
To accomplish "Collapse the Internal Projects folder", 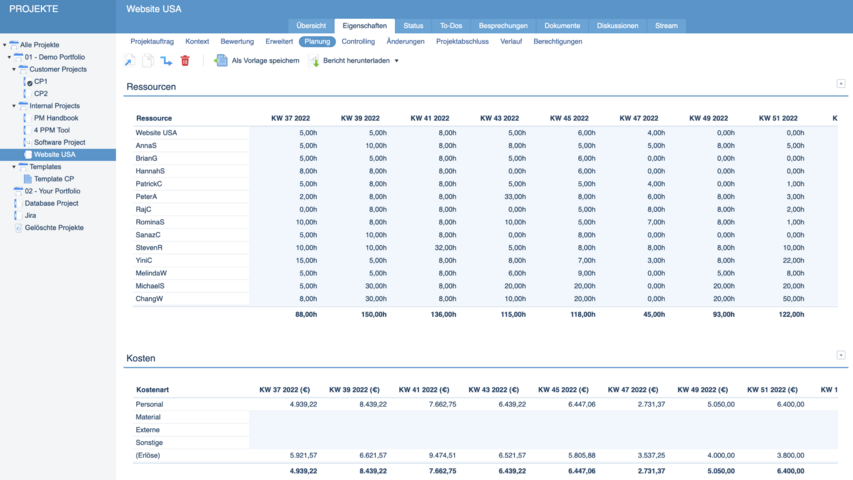I will [14, 106].
